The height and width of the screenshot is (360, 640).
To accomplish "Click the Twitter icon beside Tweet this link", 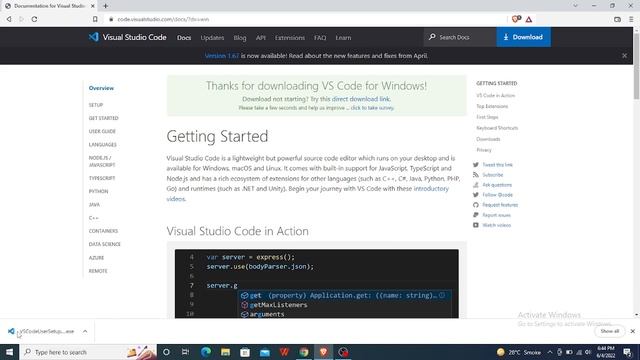I will (476, 165).
